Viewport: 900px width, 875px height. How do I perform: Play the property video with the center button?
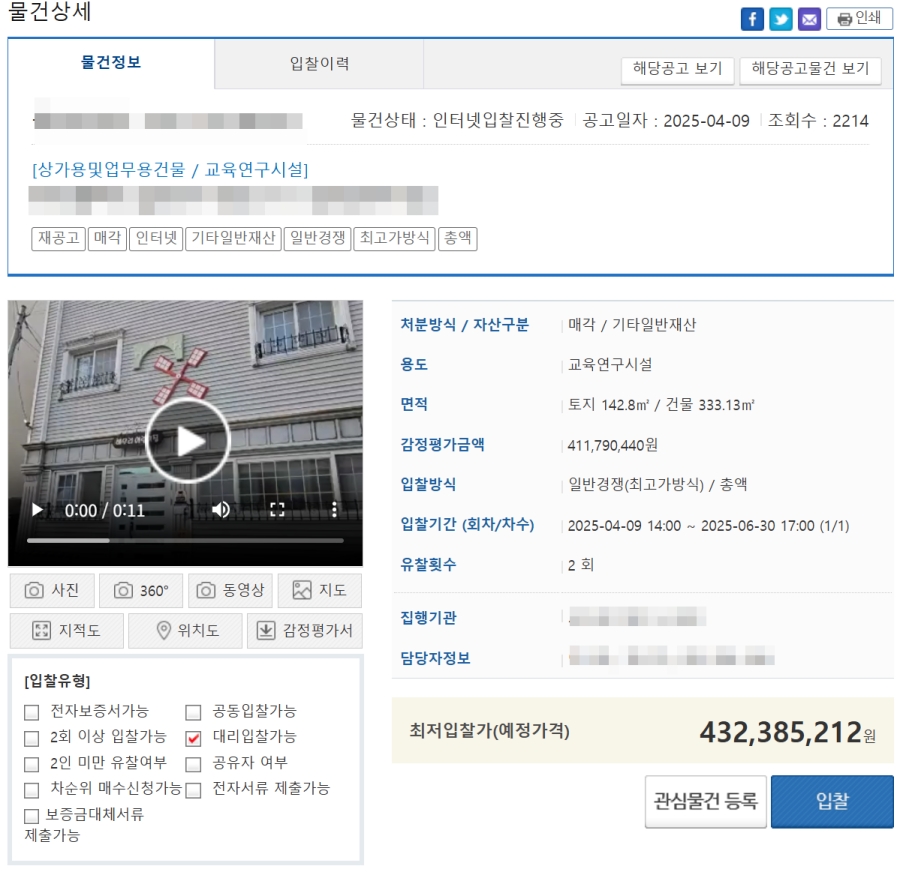click(188, 440)
